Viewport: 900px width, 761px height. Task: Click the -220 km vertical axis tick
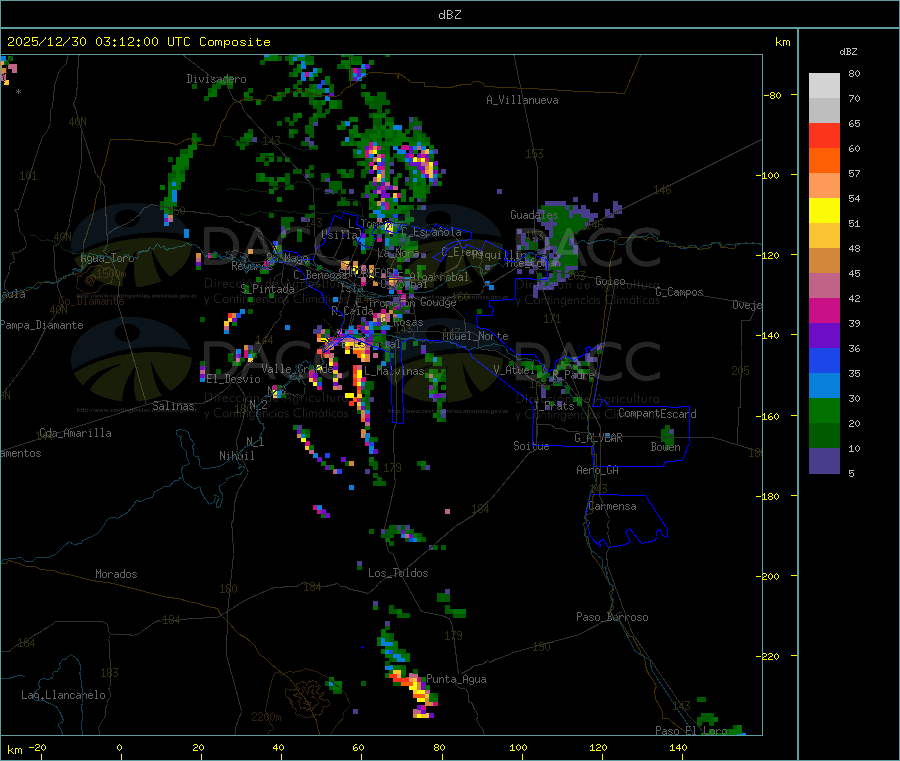(x=767, y=657)
